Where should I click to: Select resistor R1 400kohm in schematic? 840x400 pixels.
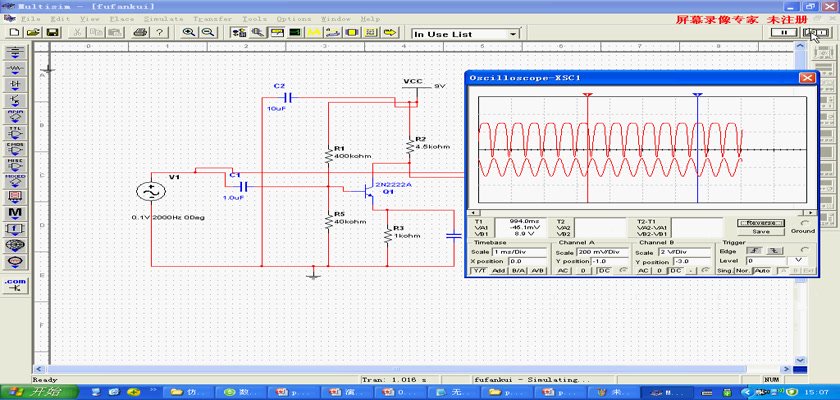pyautogui.click(x=328, y=155)
